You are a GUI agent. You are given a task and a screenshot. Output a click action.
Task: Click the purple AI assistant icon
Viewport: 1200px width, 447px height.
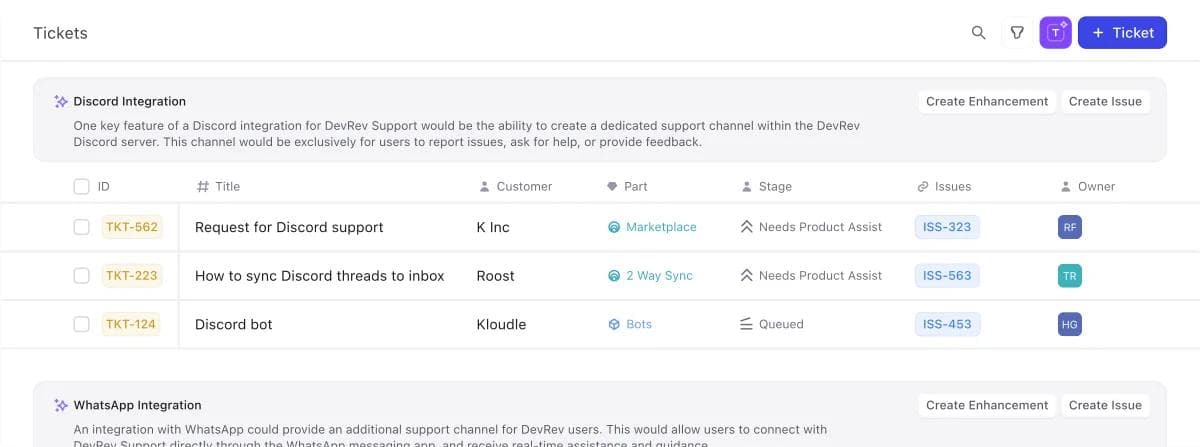(1055, 33)
